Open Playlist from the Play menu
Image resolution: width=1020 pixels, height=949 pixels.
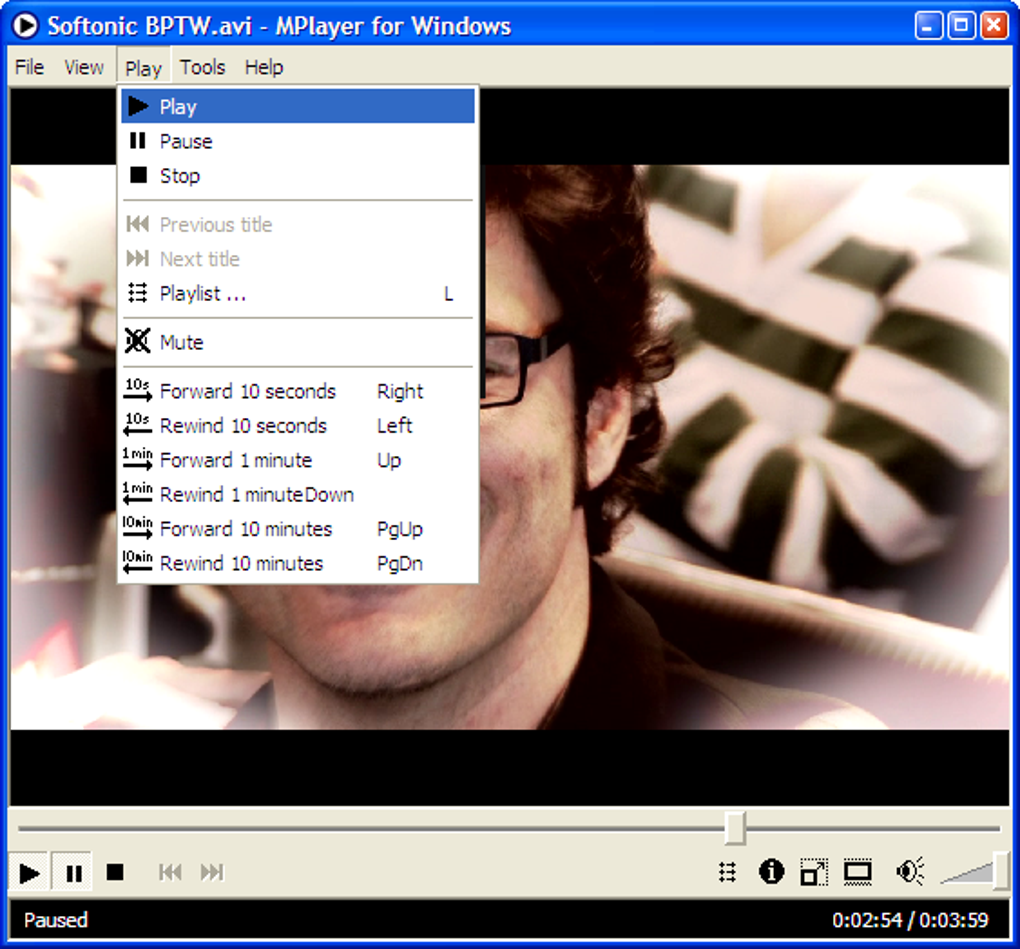point(298,293)
